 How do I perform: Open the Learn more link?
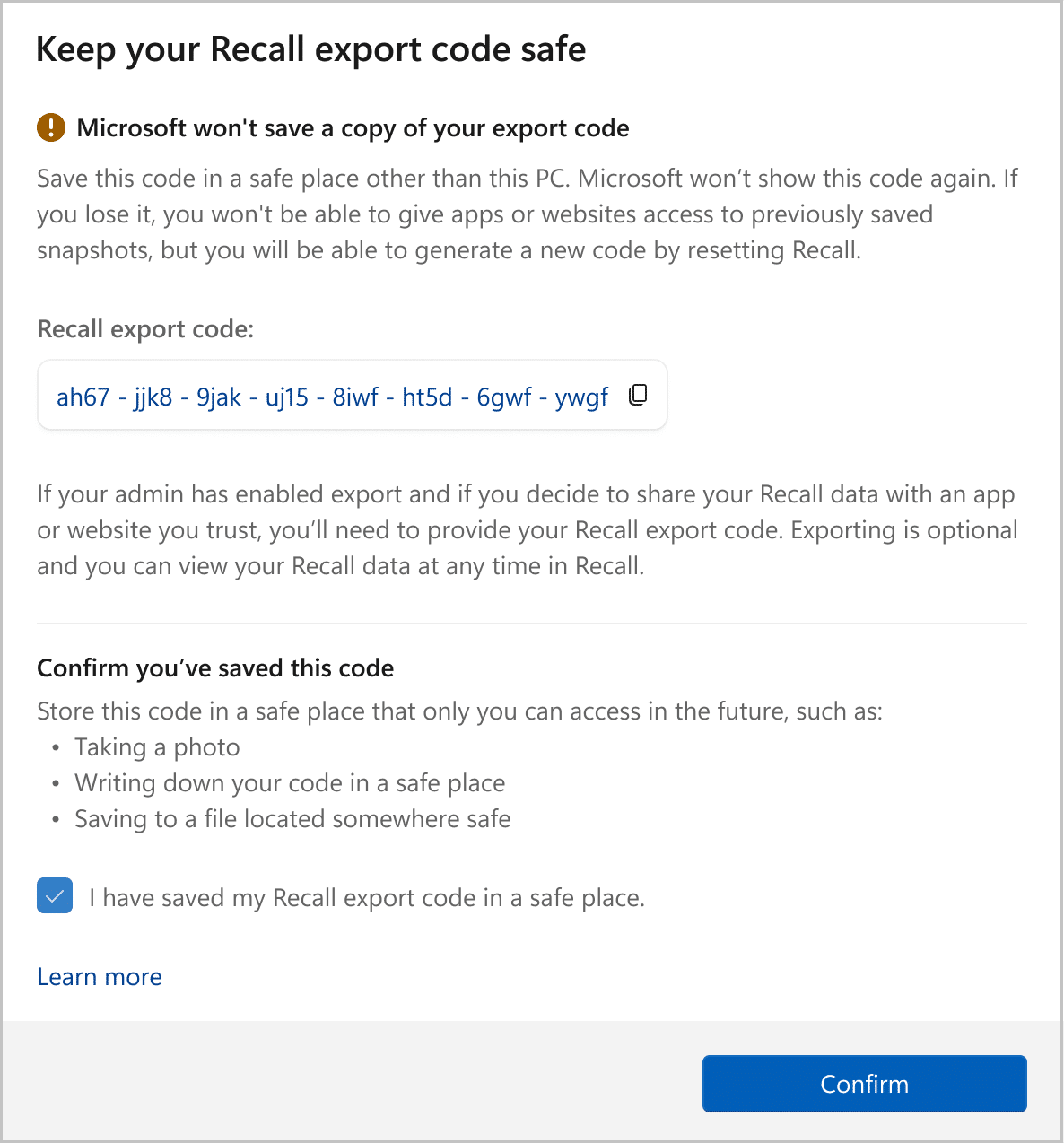[x=100, y=977]
